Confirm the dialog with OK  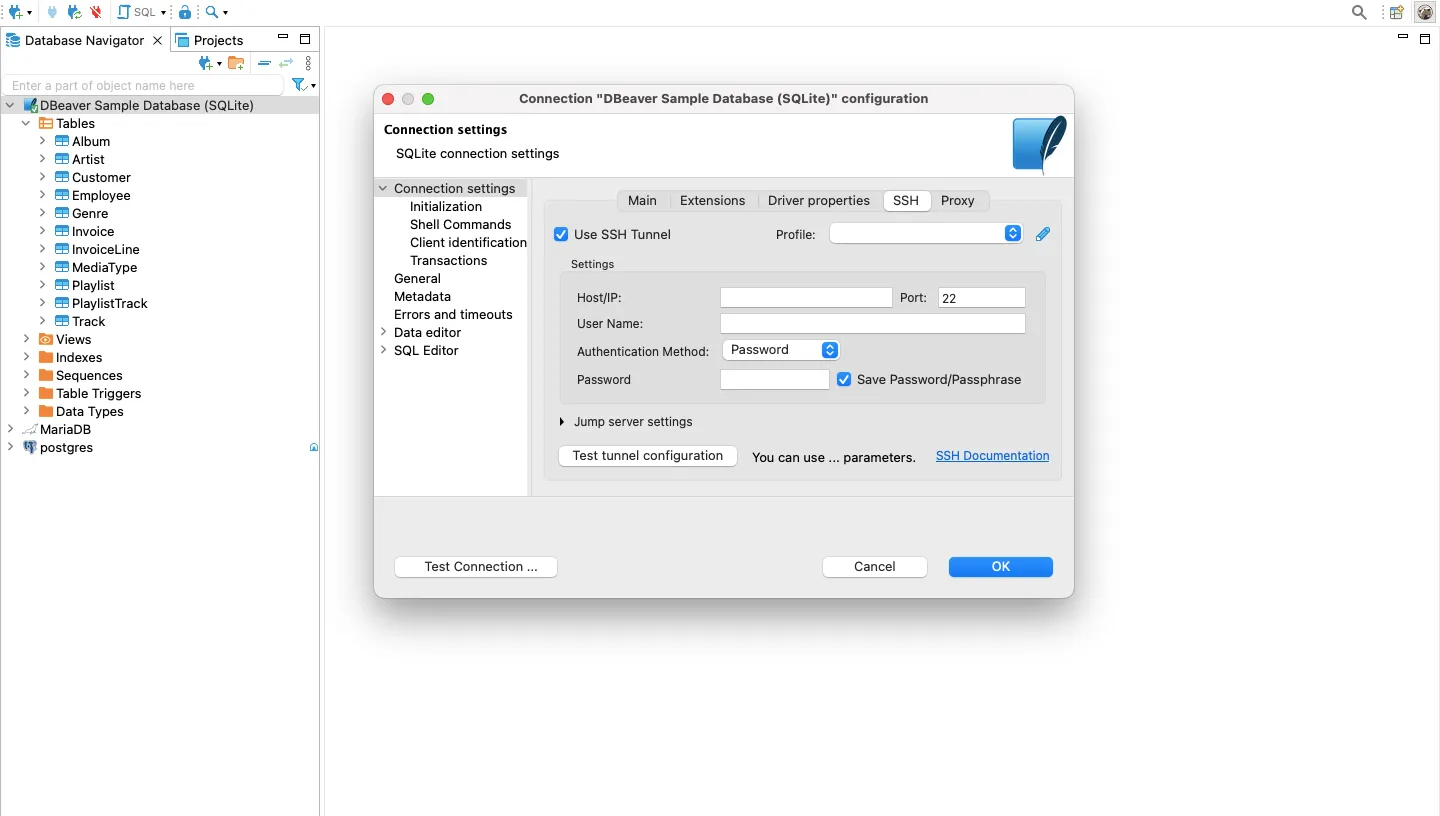tap(1001, 567)
